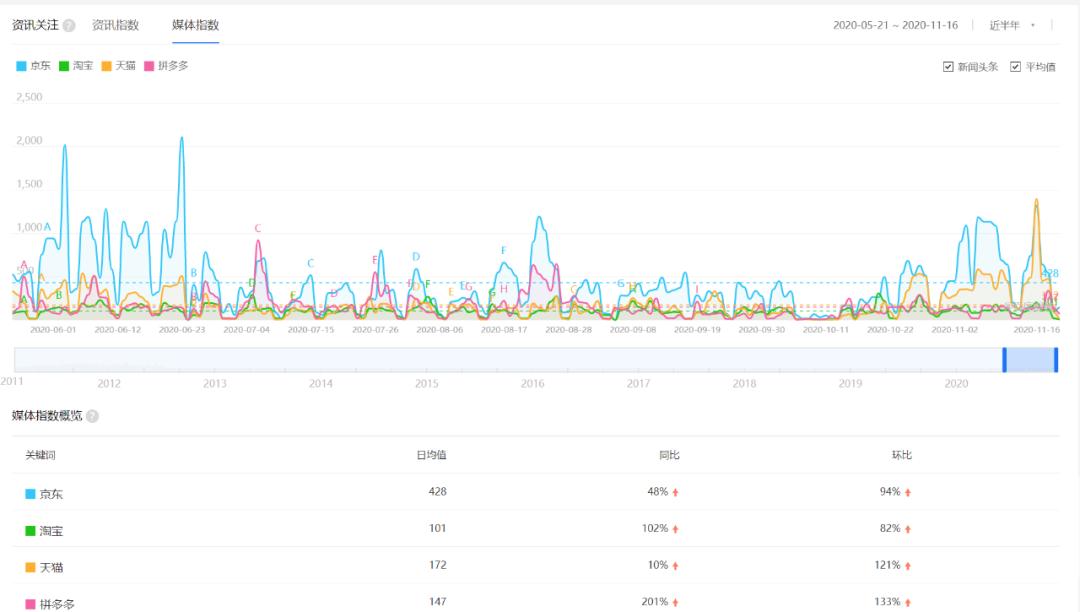The width and height of the screenshot is (1080, 612).
Task: Click the right handle of timeline range slider
Action: [x=1055, y=360]
